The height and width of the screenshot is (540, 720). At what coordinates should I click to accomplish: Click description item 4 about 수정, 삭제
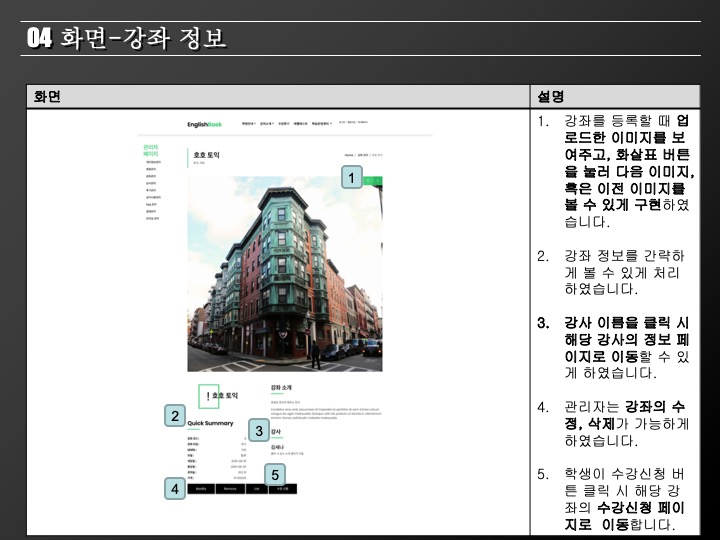click(x=613, y=424)
